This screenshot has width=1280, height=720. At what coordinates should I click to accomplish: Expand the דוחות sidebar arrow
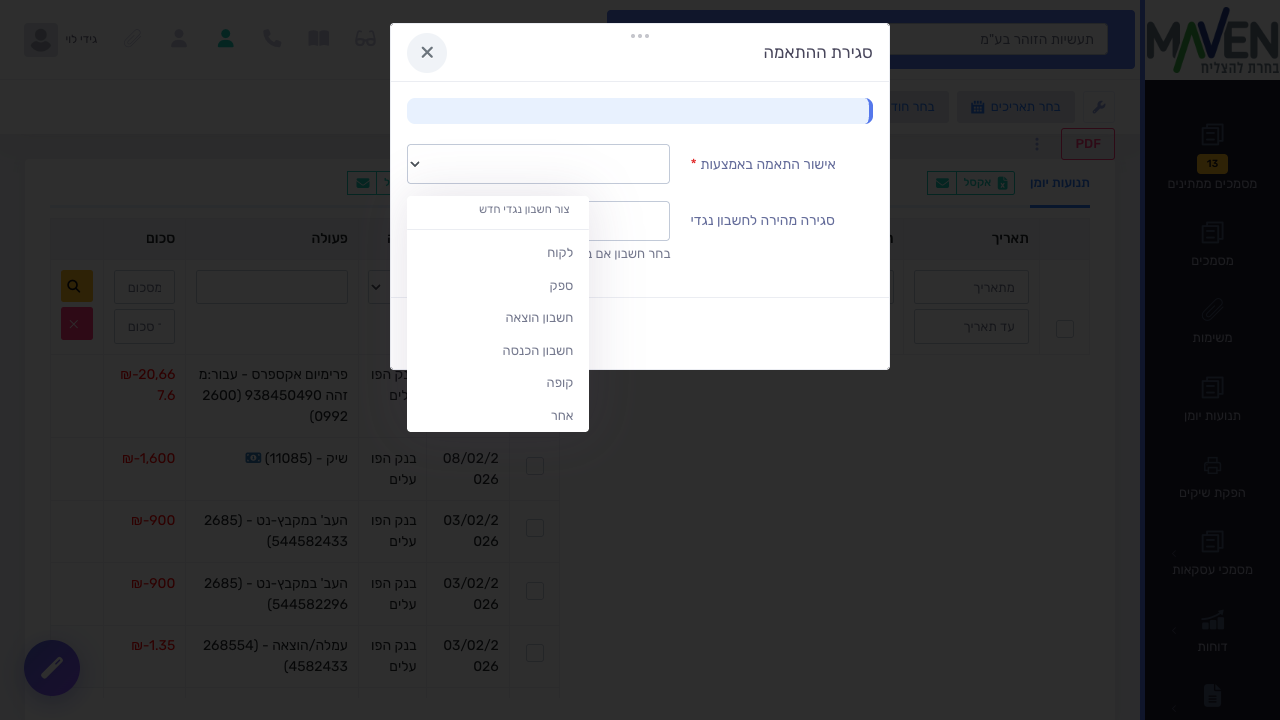(1174, 631)
